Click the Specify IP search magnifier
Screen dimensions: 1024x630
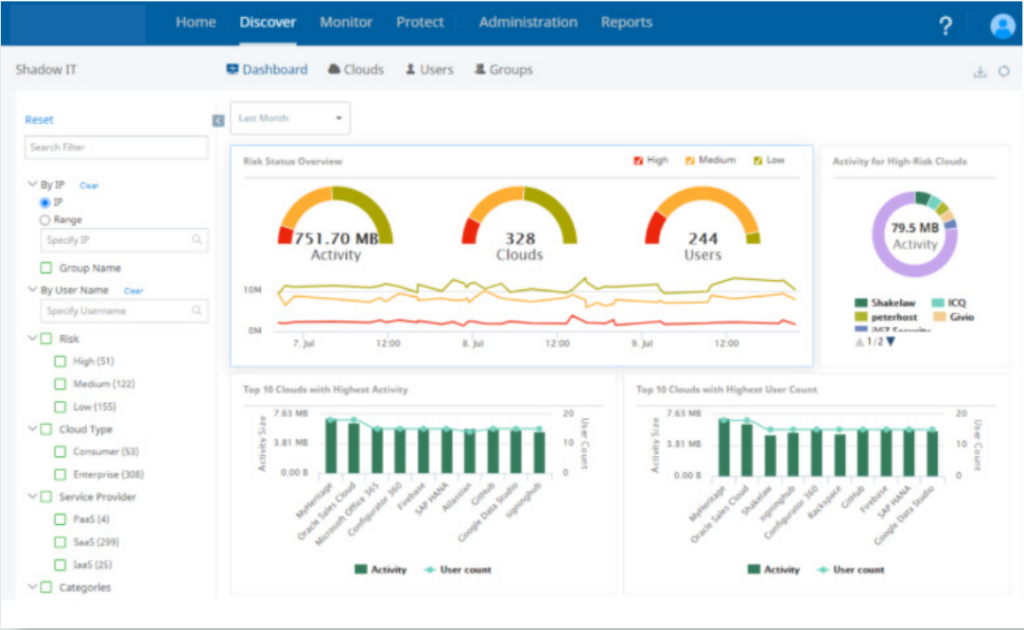coord(197,240)
